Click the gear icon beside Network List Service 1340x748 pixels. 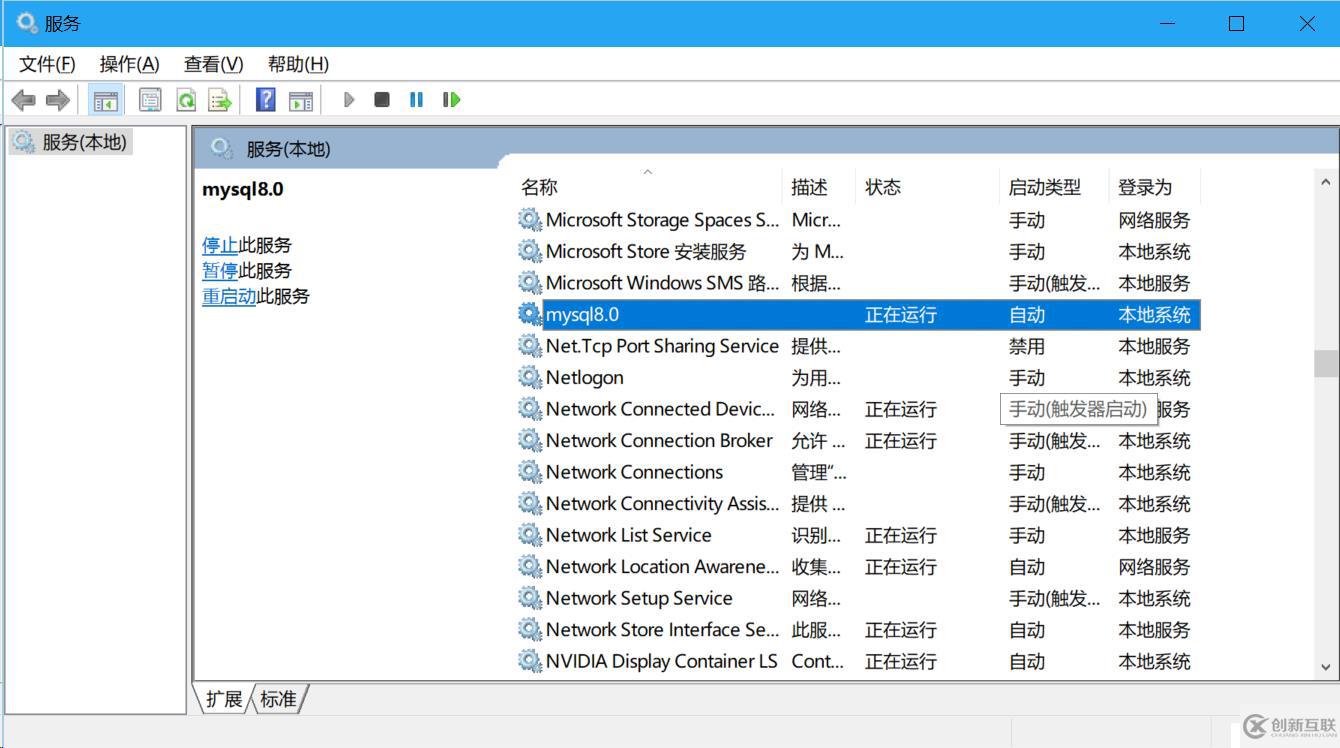click(x=530, y=535)
